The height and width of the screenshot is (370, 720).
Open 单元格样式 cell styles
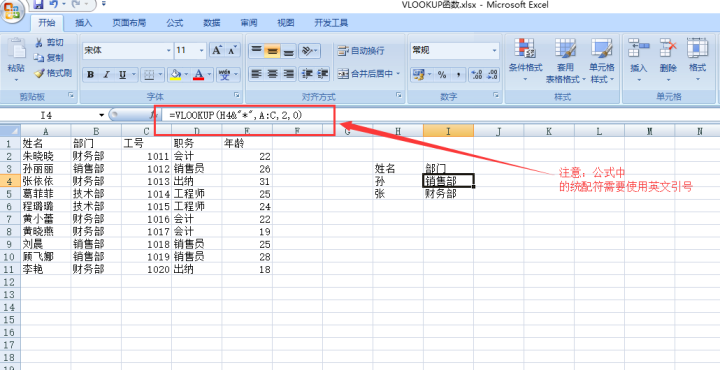[x=602, y=61]
